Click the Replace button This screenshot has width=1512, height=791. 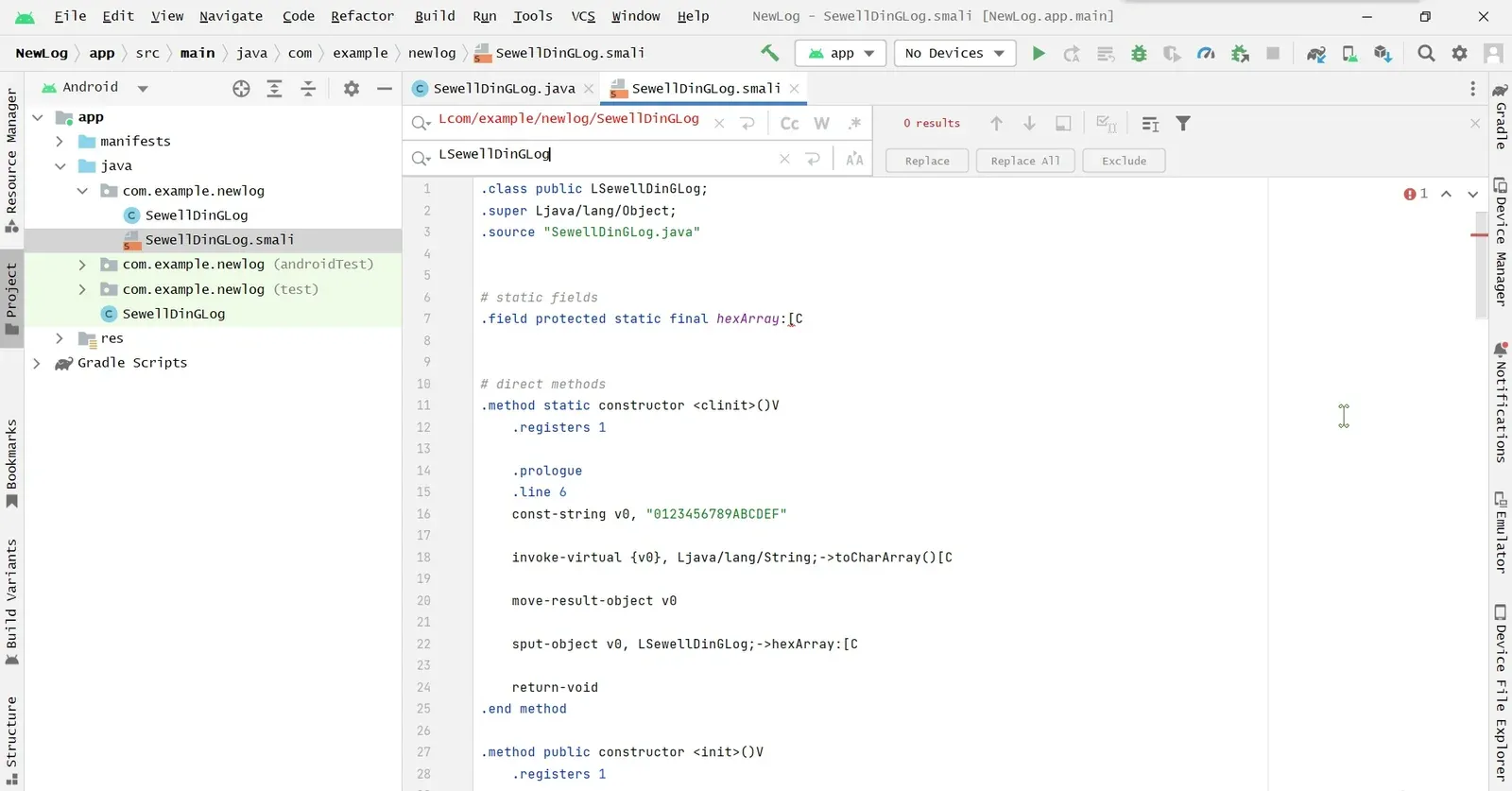click(927, 161)
